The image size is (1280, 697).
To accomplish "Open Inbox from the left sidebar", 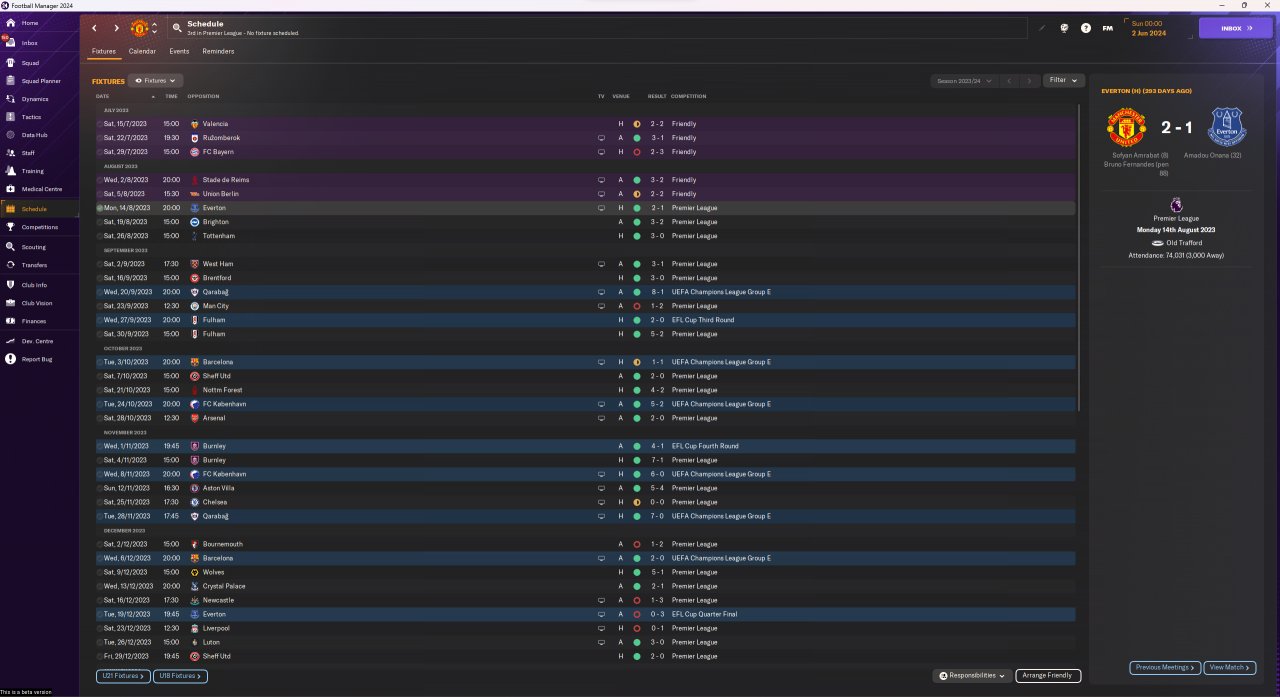I will point(10,42).
